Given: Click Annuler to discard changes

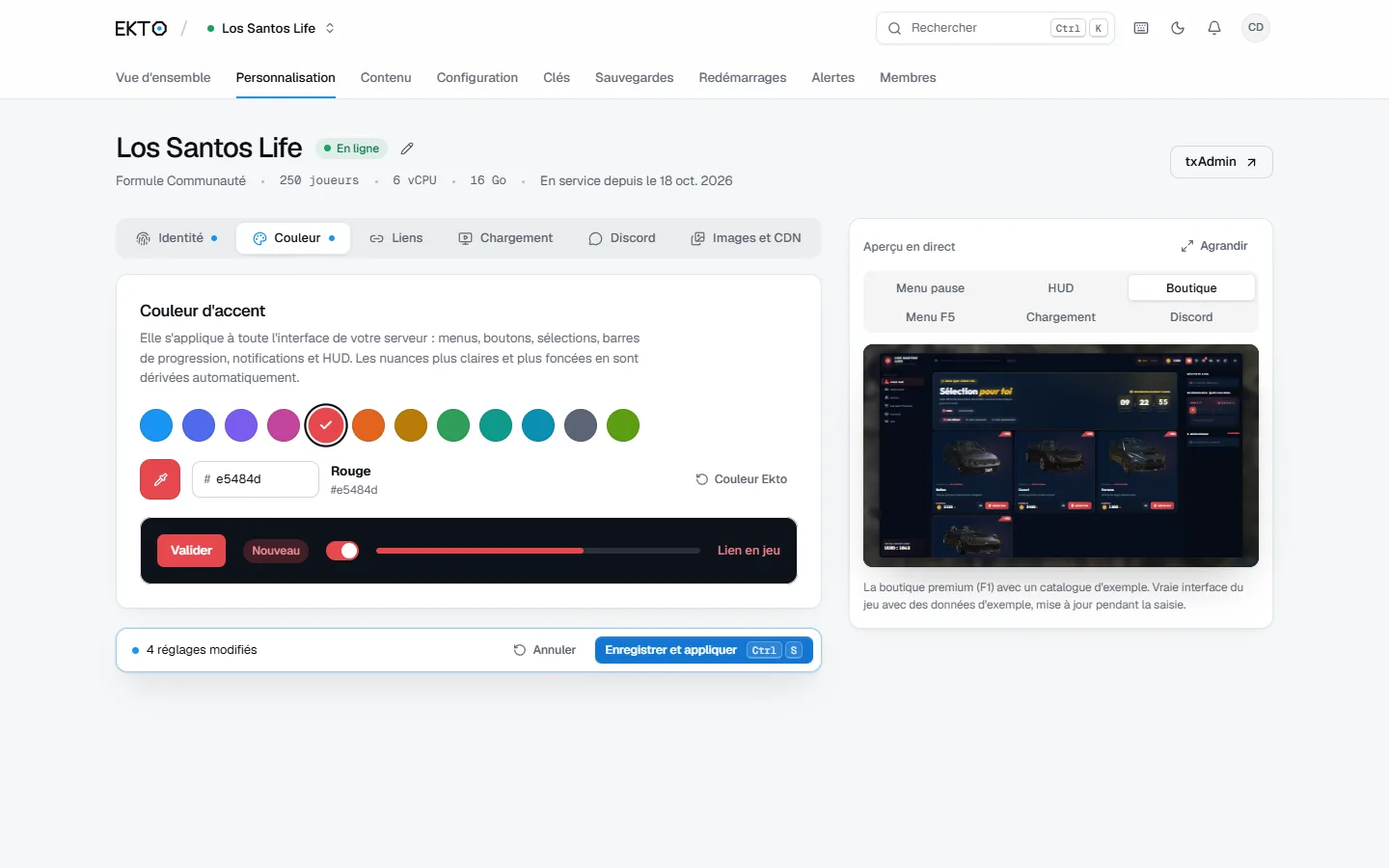Looking at the screenshot, I should pos(545,650).
